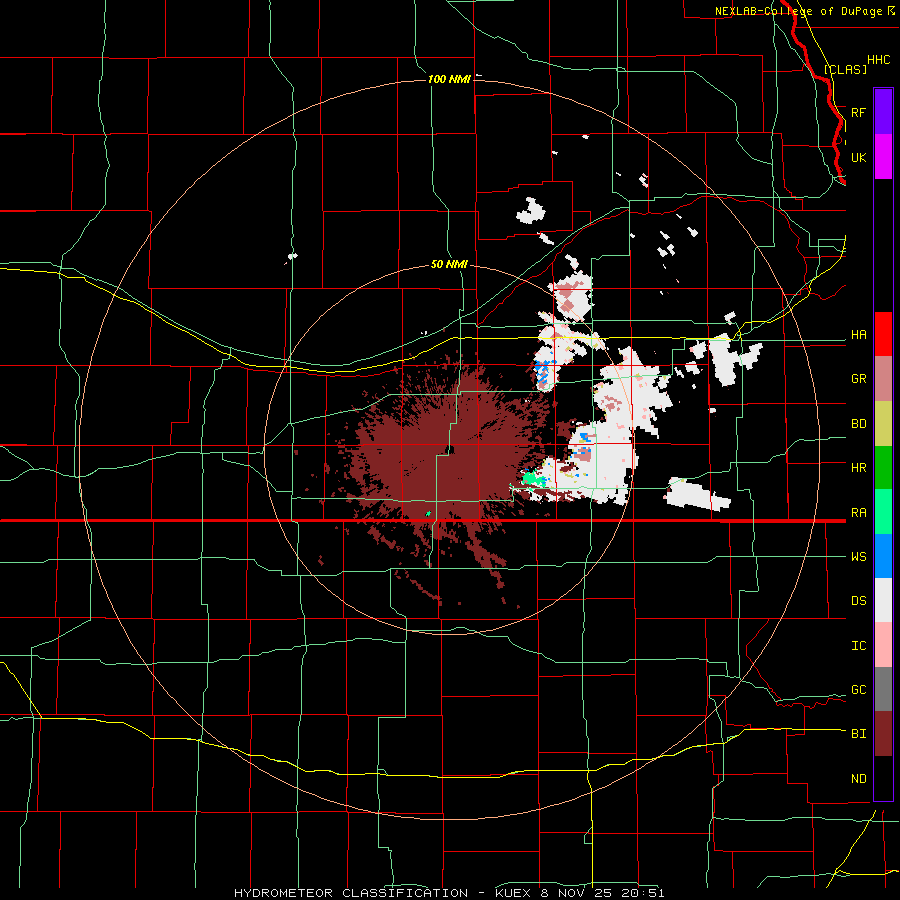
Task: Click the BD legend label
Action: tap(858, 424)
